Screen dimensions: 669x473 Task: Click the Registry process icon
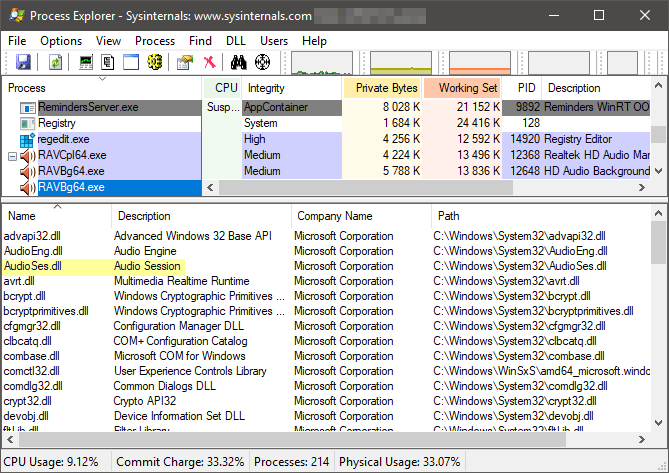28,124
